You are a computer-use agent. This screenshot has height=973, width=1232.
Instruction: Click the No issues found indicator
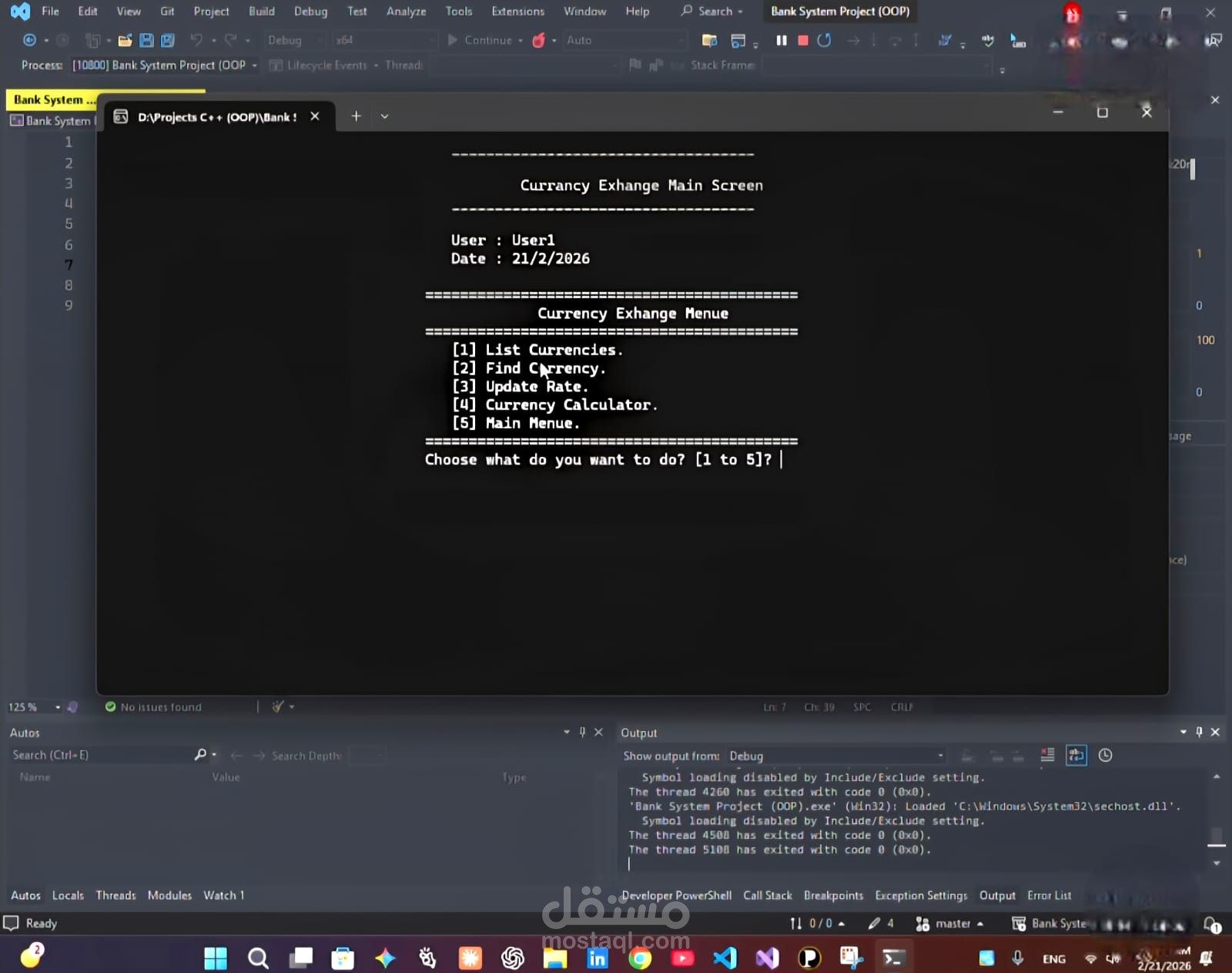coord(153,706)
